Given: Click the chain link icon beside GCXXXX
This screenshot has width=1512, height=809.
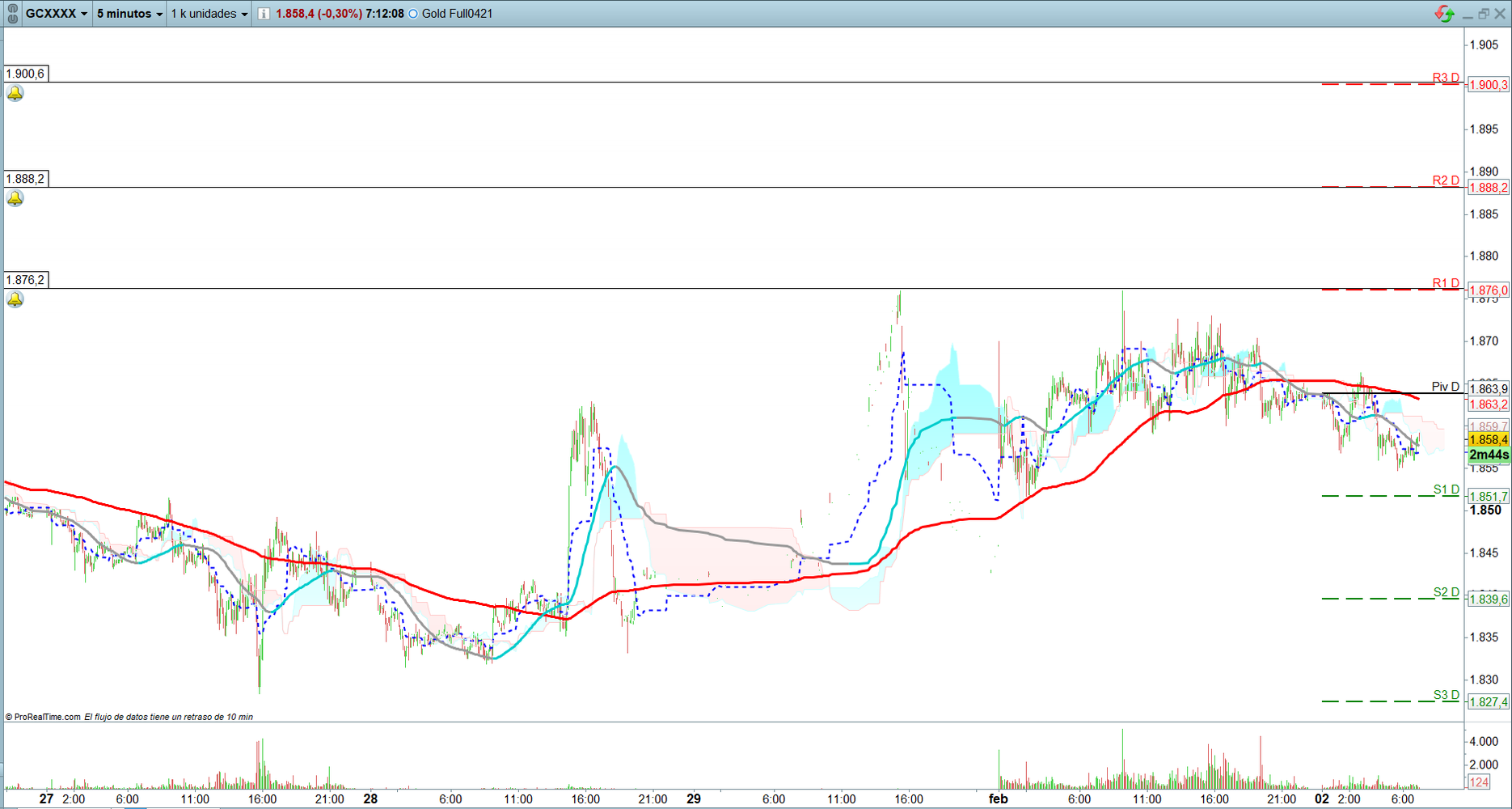Looking at the screenshot, I should [12, 14].
